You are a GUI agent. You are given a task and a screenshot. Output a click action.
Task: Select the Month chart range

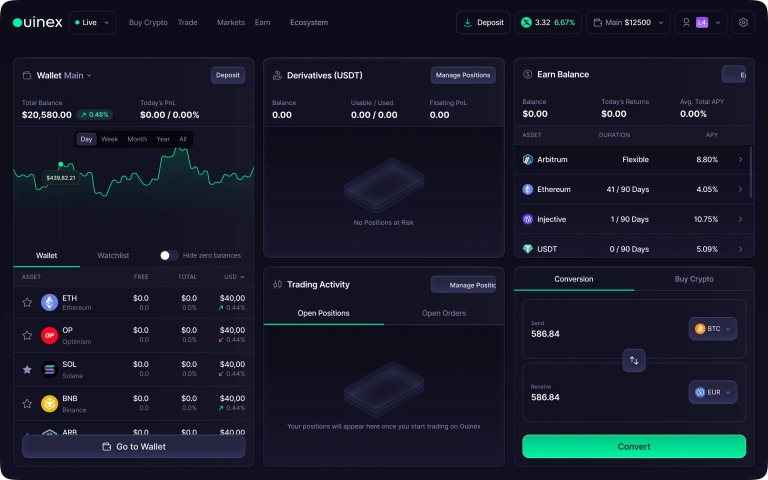click(137, 140)
